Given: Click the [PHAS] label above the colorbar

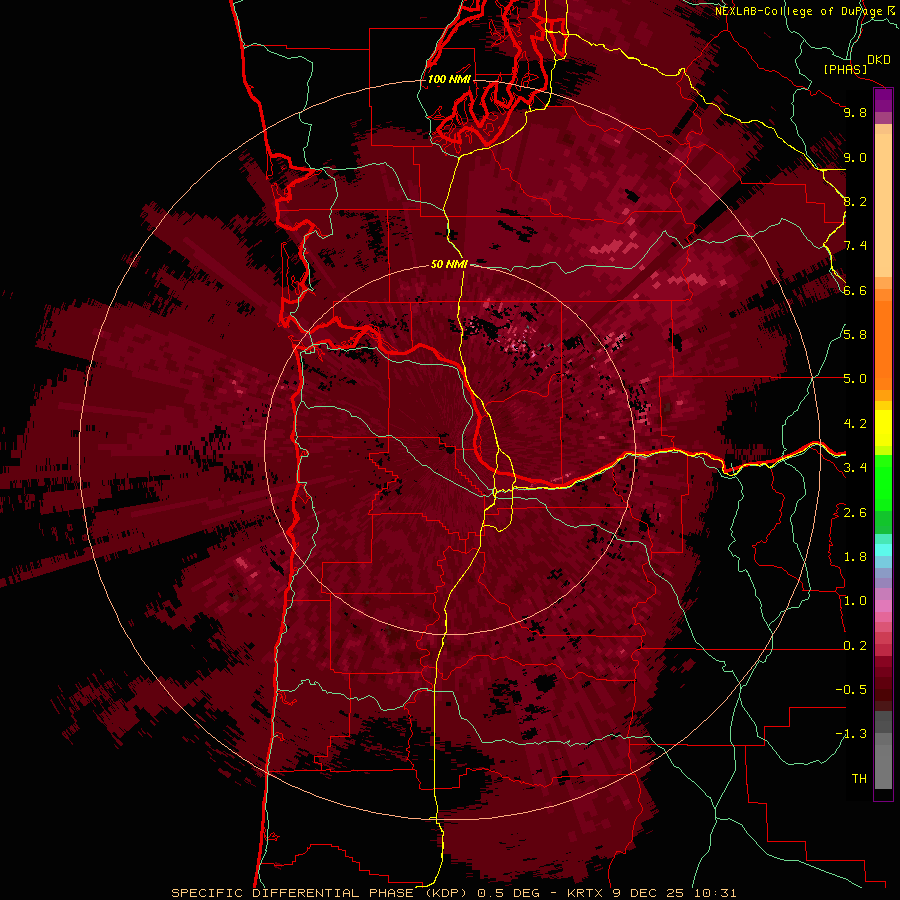Looking at the screenshot, I should tap(845, 70).
